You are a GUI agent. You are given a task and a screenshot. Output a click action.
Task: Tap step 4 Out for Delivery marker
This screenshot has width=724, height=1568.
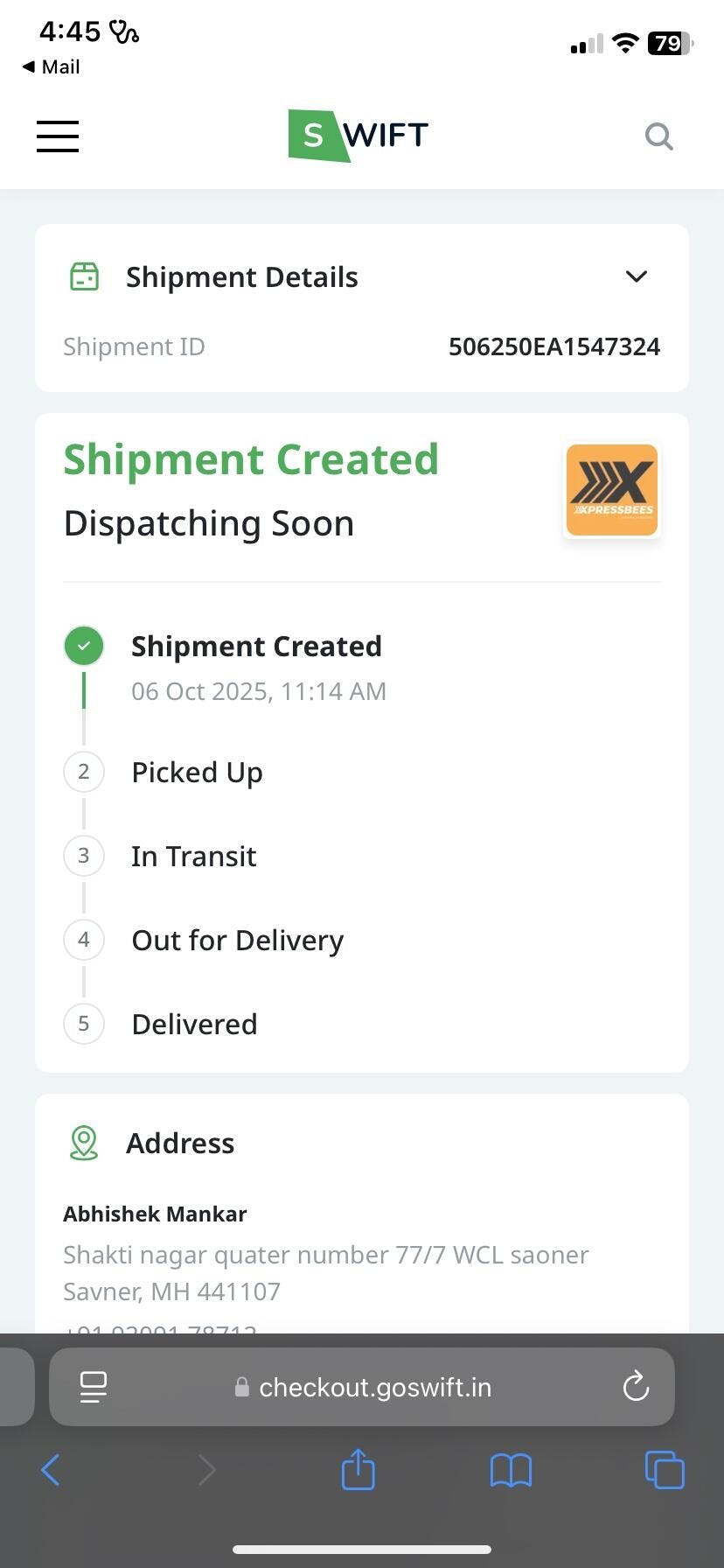[x=84, y=940]
